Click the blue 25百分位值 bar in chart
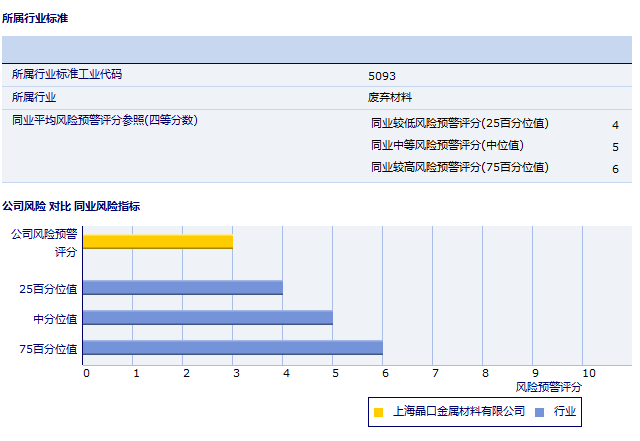The image size is (640, 441). point(182,288)
